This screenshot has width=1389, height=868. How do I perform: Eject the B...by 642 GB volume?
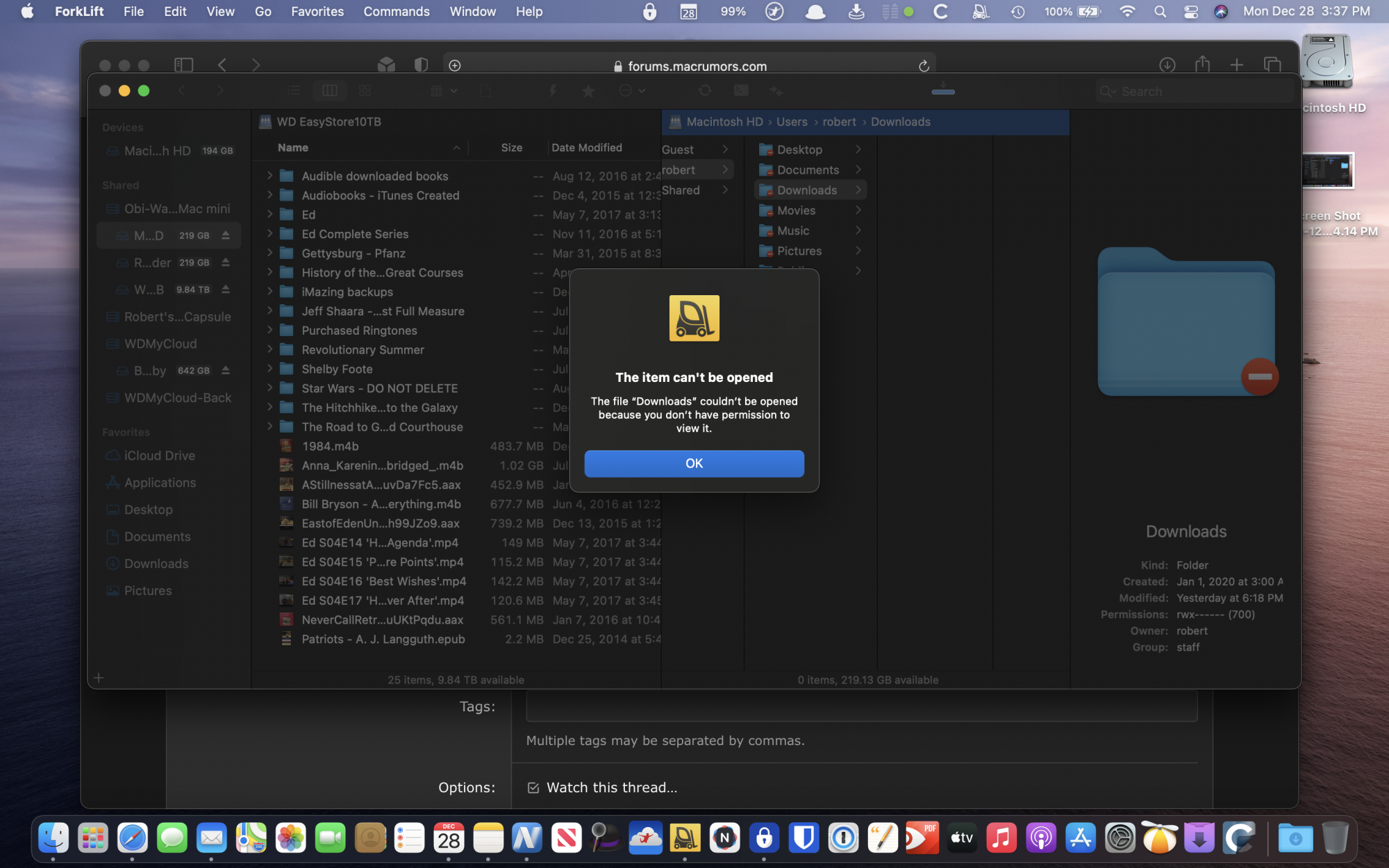click(226, 371)
